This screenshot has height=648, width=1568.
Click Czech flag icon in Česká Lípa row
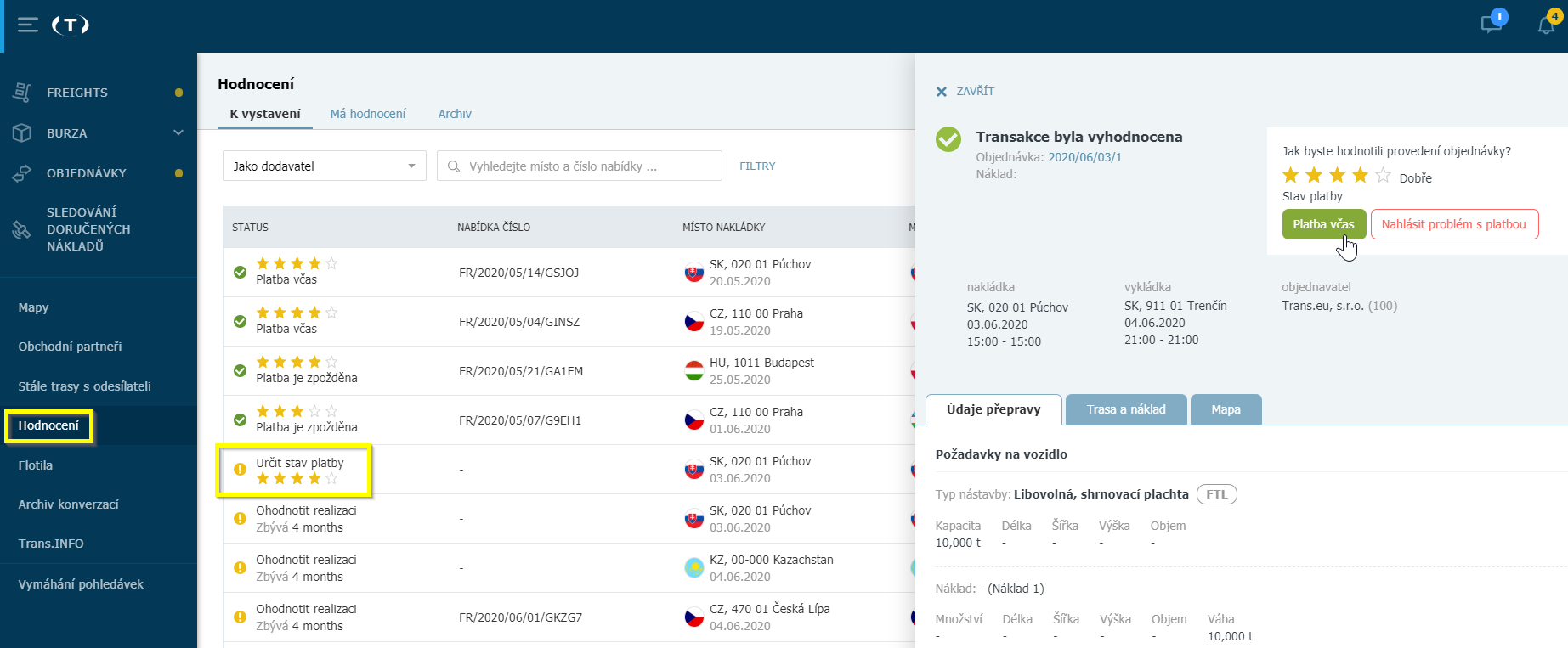[x=694, y=617]
